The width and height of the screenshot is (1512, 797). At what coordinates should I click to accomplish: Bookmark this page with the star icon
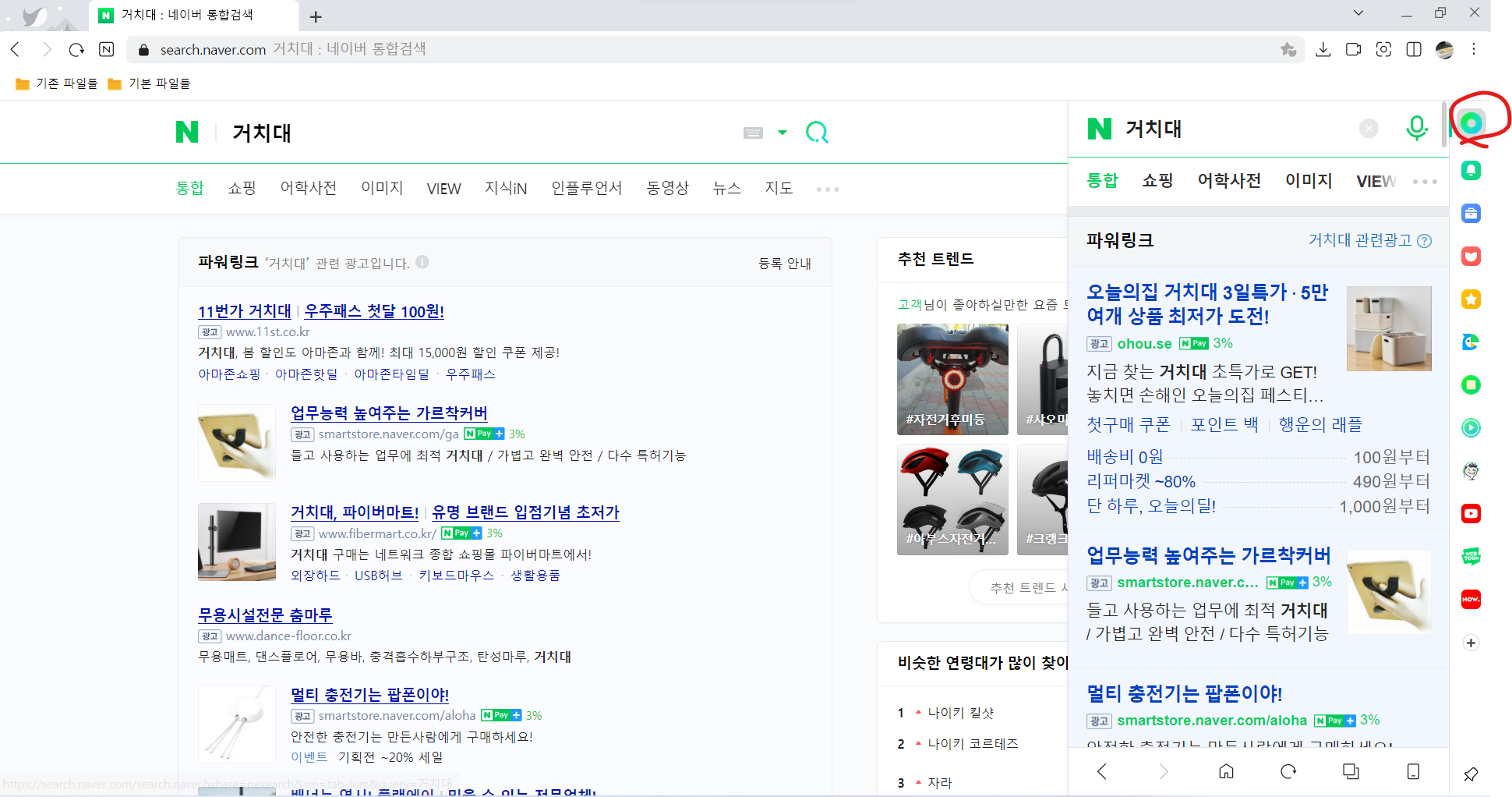(x=1288, y=49)
